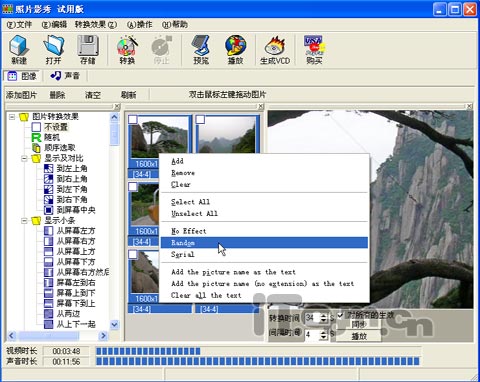This screenshot has height=382, width=480.
Task: Choose the 顺序选取 effect icon
Action: pos(36,148)
